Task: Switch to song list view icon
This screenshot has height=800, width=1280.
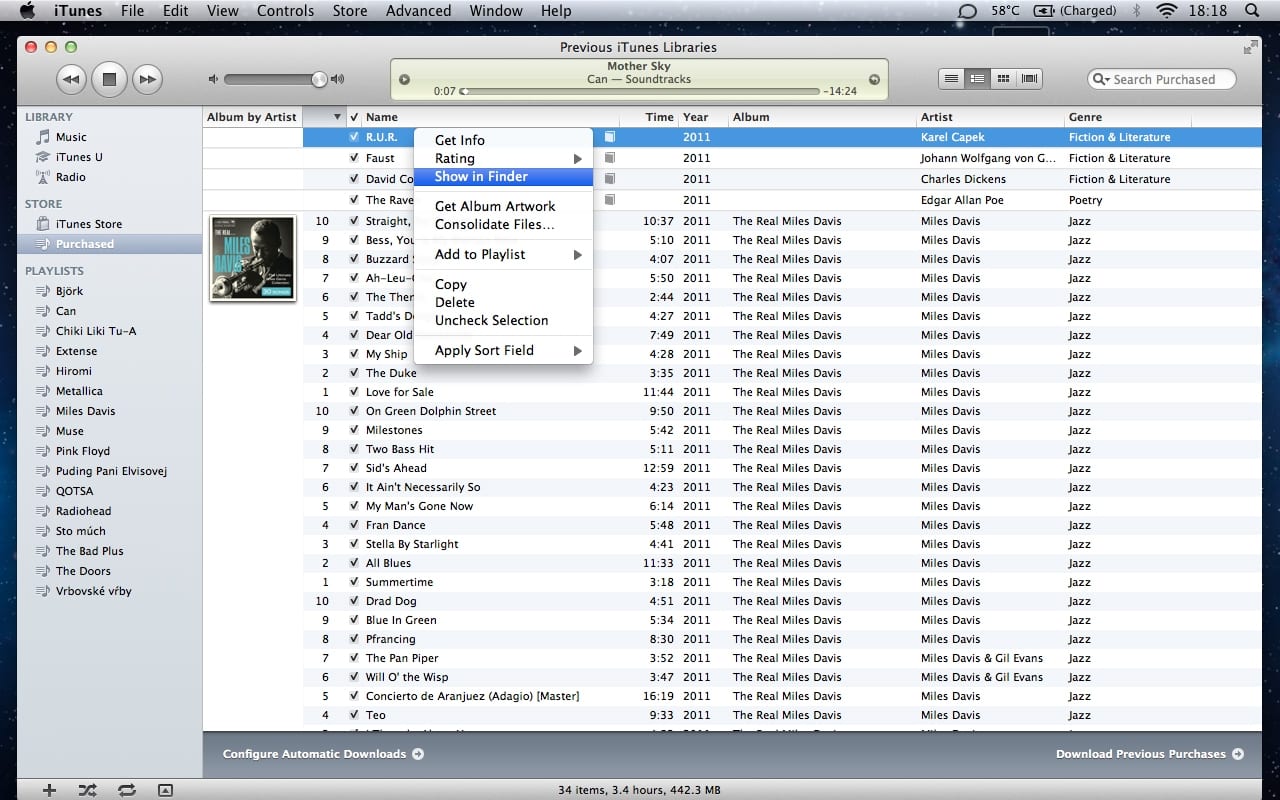Action: [952, 78]
